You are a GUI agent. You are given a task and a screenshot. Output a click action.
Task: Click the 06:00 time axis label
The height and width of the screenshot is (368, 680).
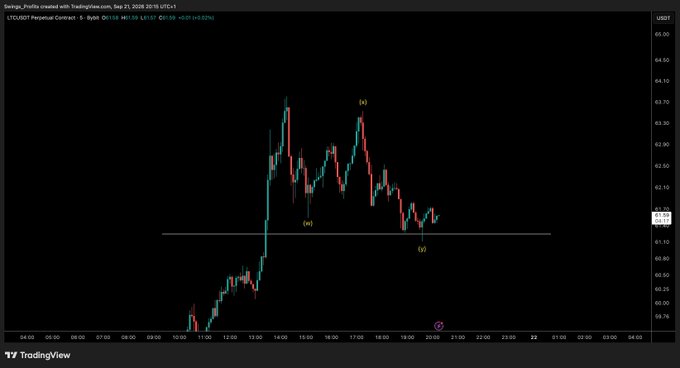click(x=78, y=337)
